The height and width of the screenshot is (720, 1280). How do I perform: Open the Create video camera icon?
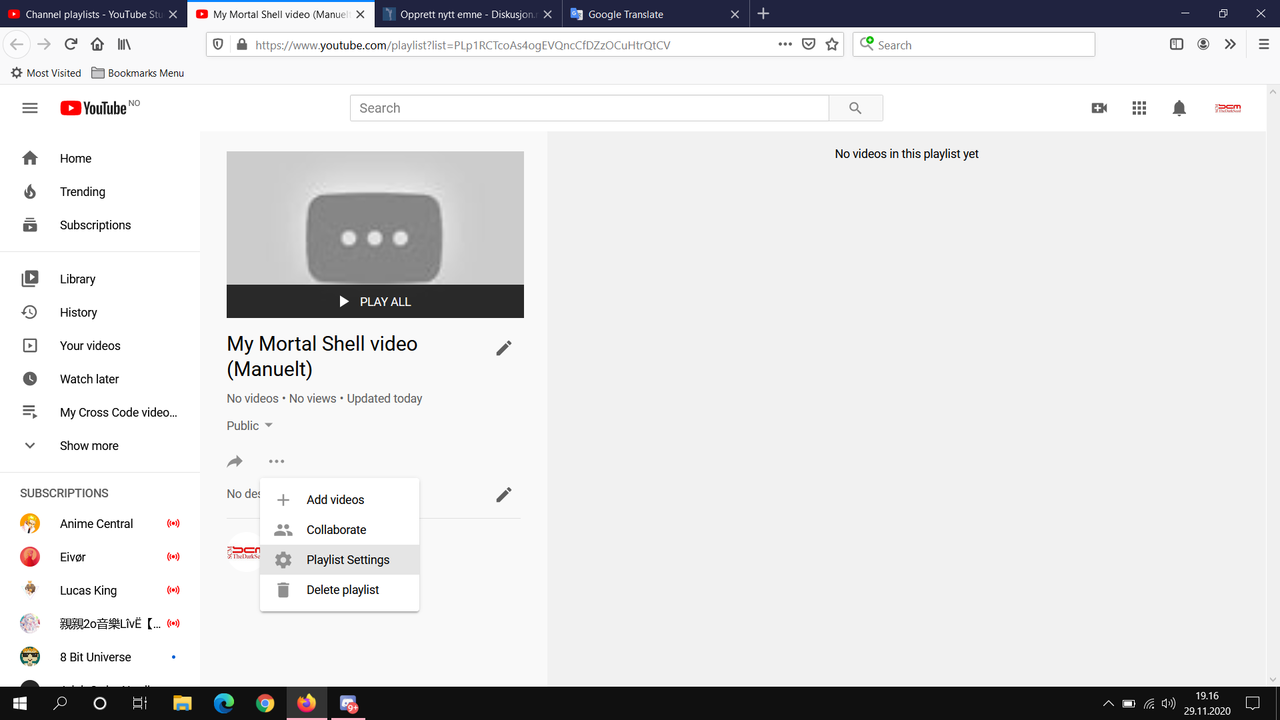click(1099, 108)
